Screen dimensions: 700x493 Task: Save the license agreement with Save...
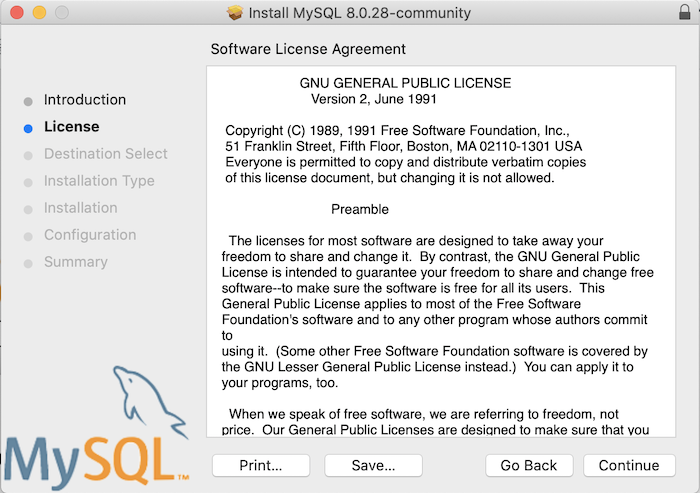click(x=373, y=466)
